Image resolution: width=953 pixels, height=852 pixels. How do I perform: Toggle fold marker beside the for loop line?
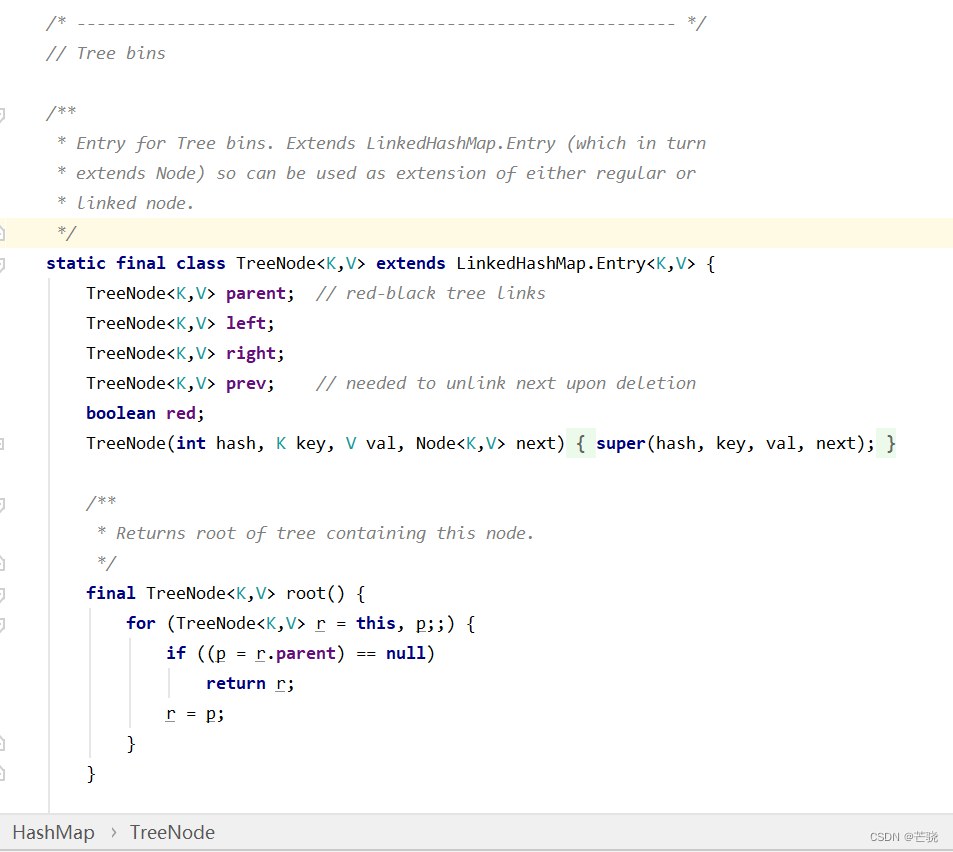2,624
